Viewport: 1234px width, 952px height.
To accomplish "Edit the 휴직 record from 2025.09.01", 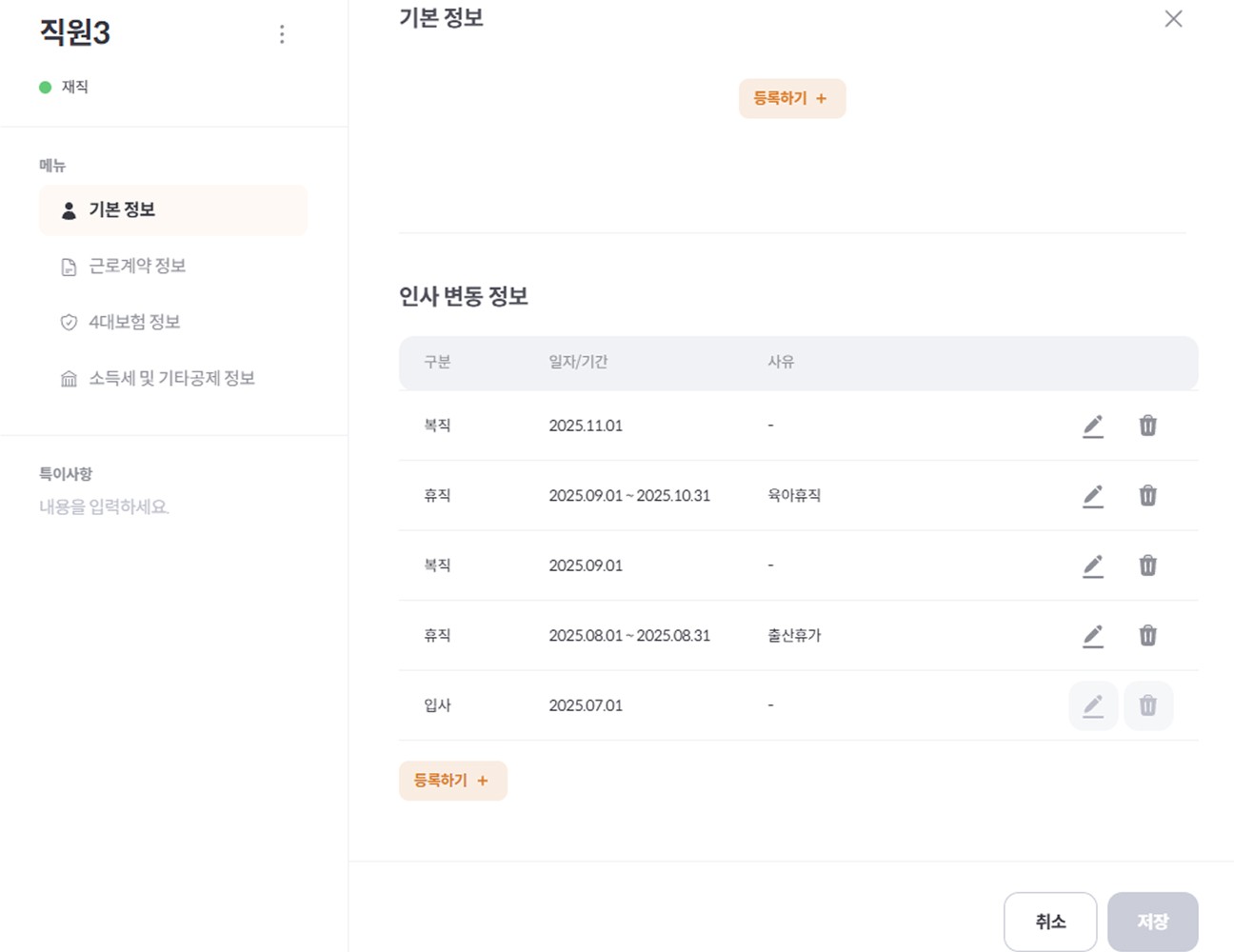I will click(1093, 495).
